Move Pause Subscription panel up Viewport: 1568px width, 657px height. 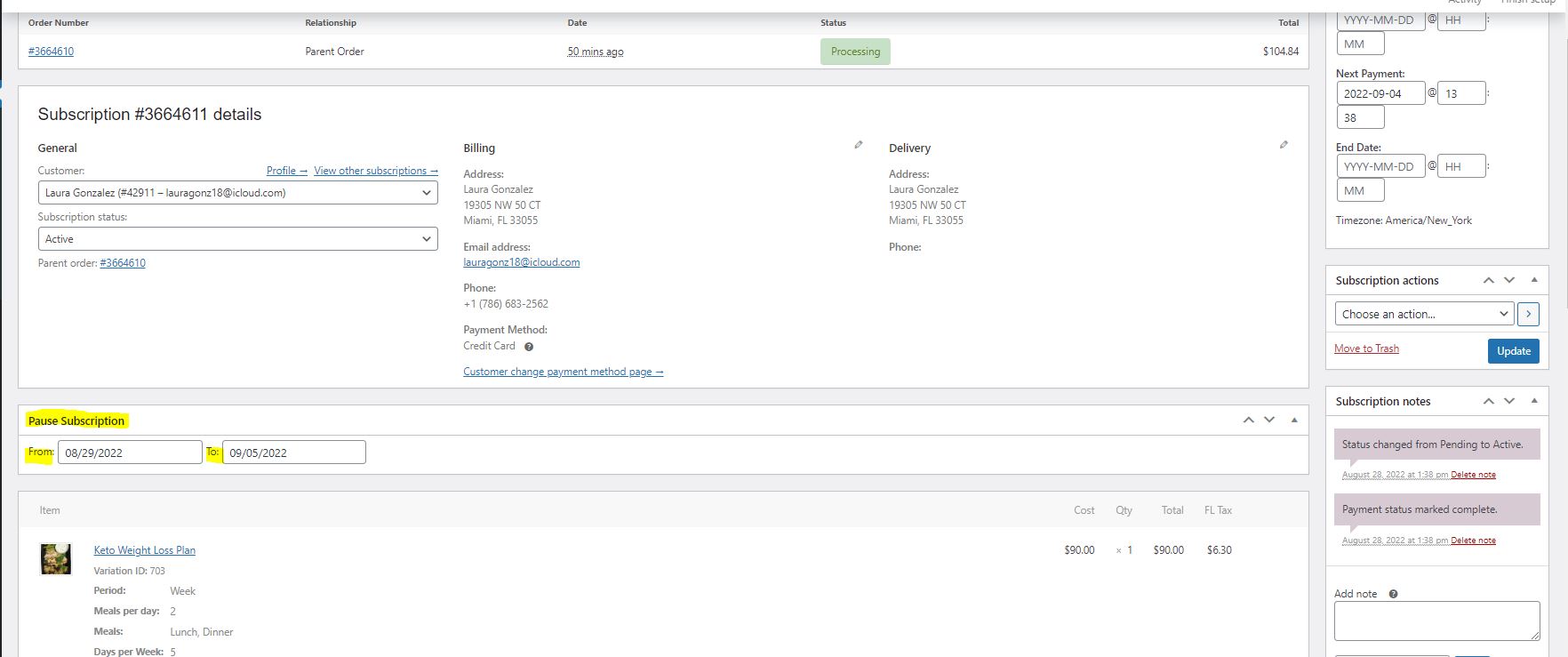(1249, 420)
